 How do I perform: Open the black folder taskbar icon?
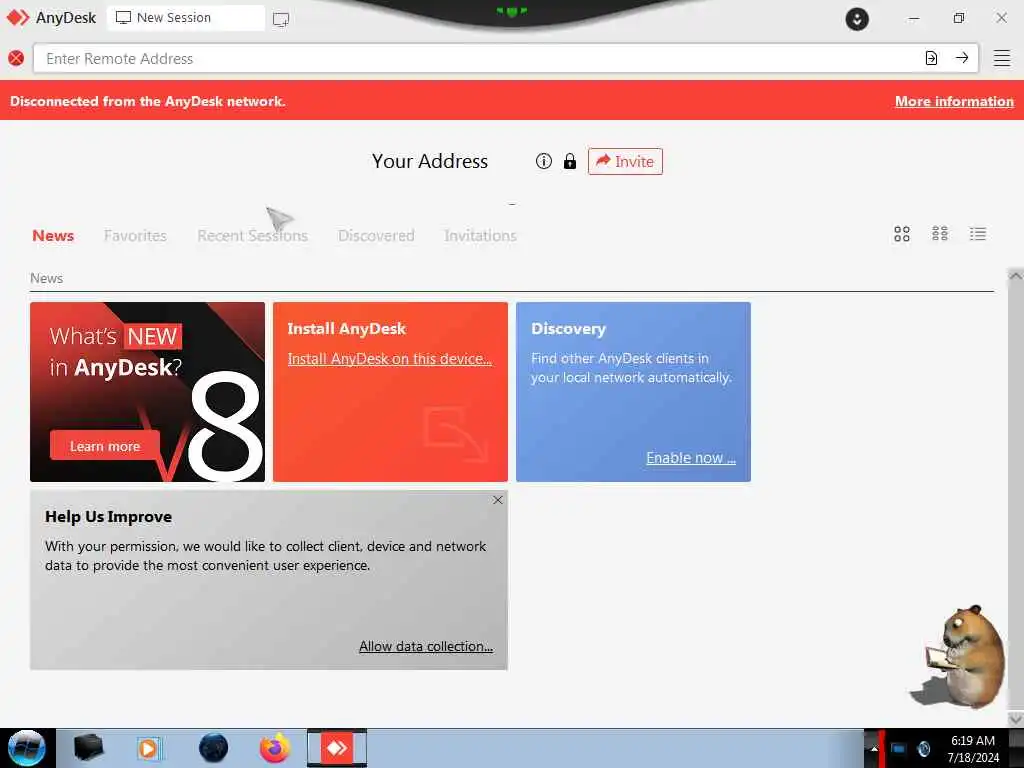88,748
